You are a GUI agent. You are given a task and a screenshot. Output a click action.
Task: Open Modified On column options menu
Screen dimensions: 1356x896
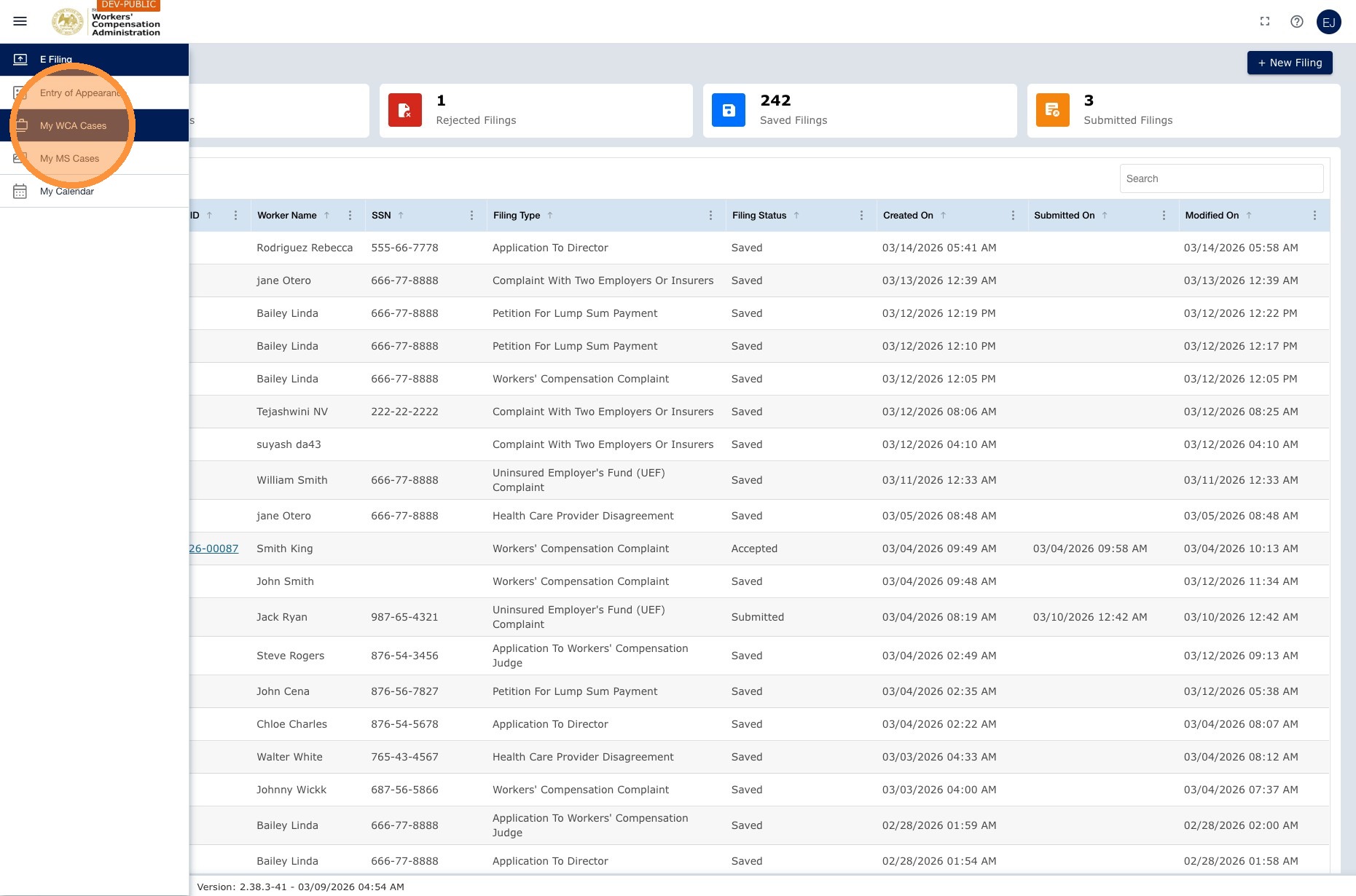point(1314,216)
